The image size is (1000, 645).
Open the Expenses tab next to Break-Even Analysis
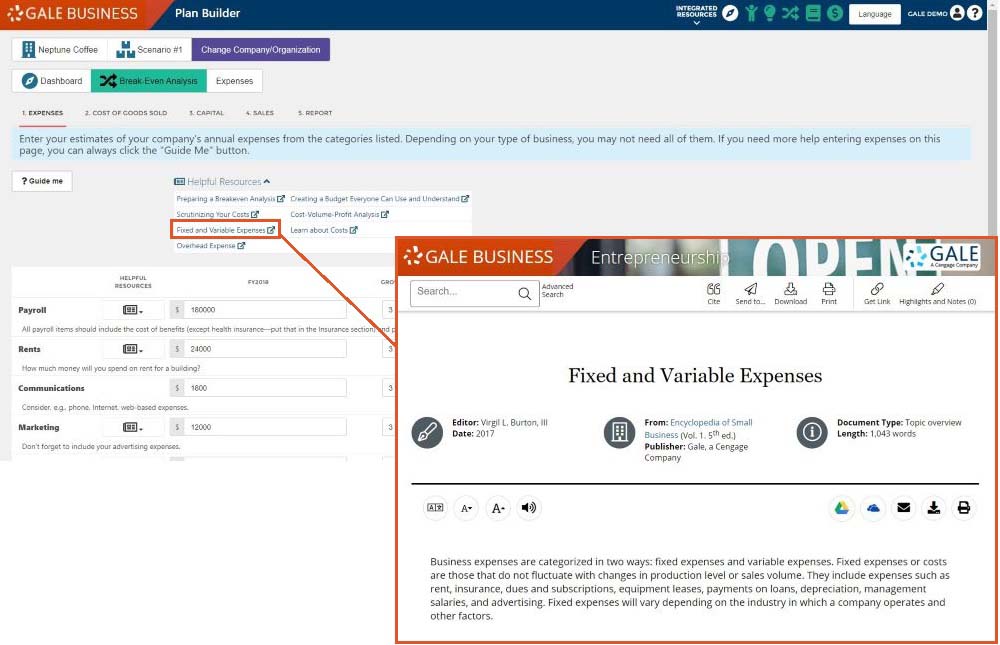(x=234, y=81)
